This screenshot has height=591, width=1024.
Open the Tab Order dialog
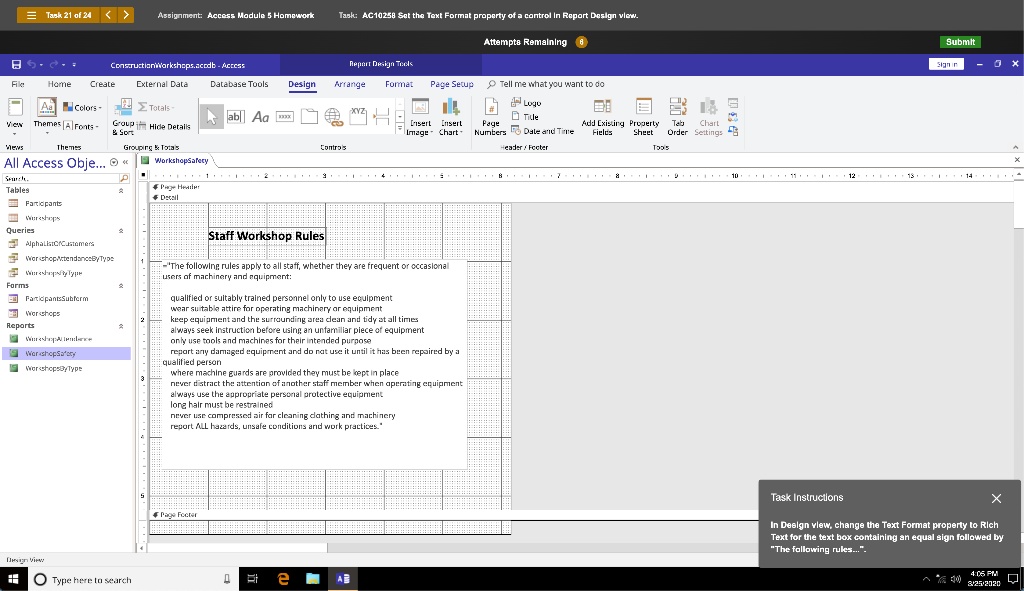[x=677, y=117]
